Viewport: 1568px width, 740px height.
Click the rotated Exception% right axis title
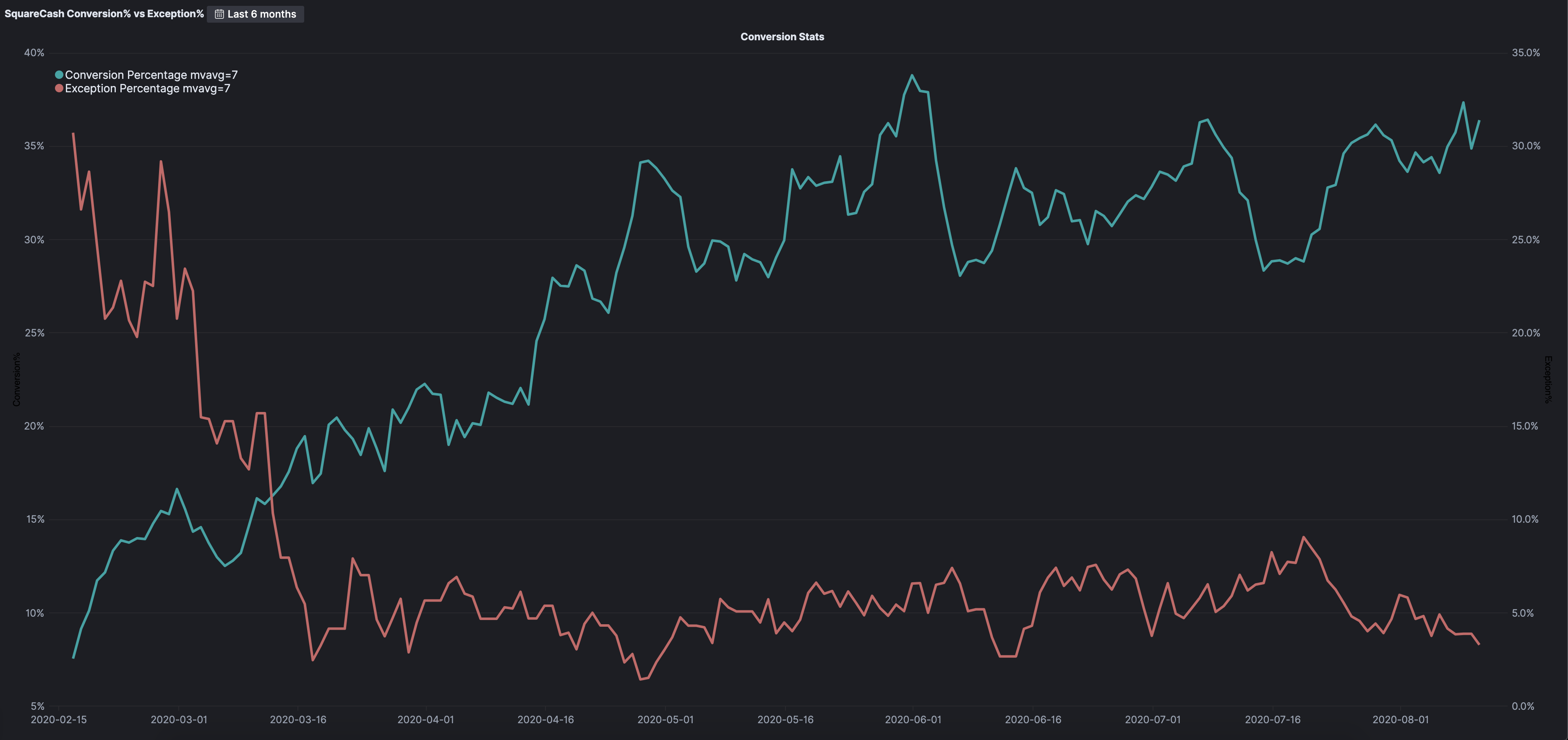point(1548,379)
